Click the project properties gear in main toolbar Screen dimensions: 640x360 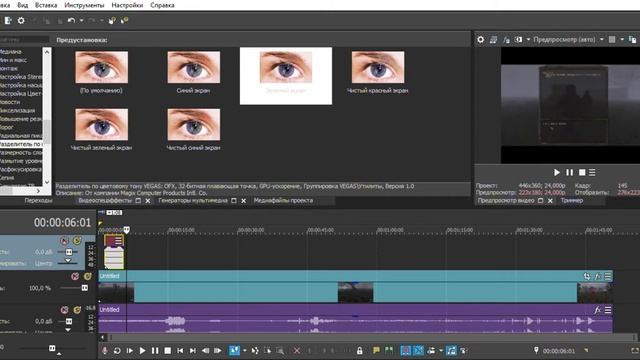click(21, 20)
